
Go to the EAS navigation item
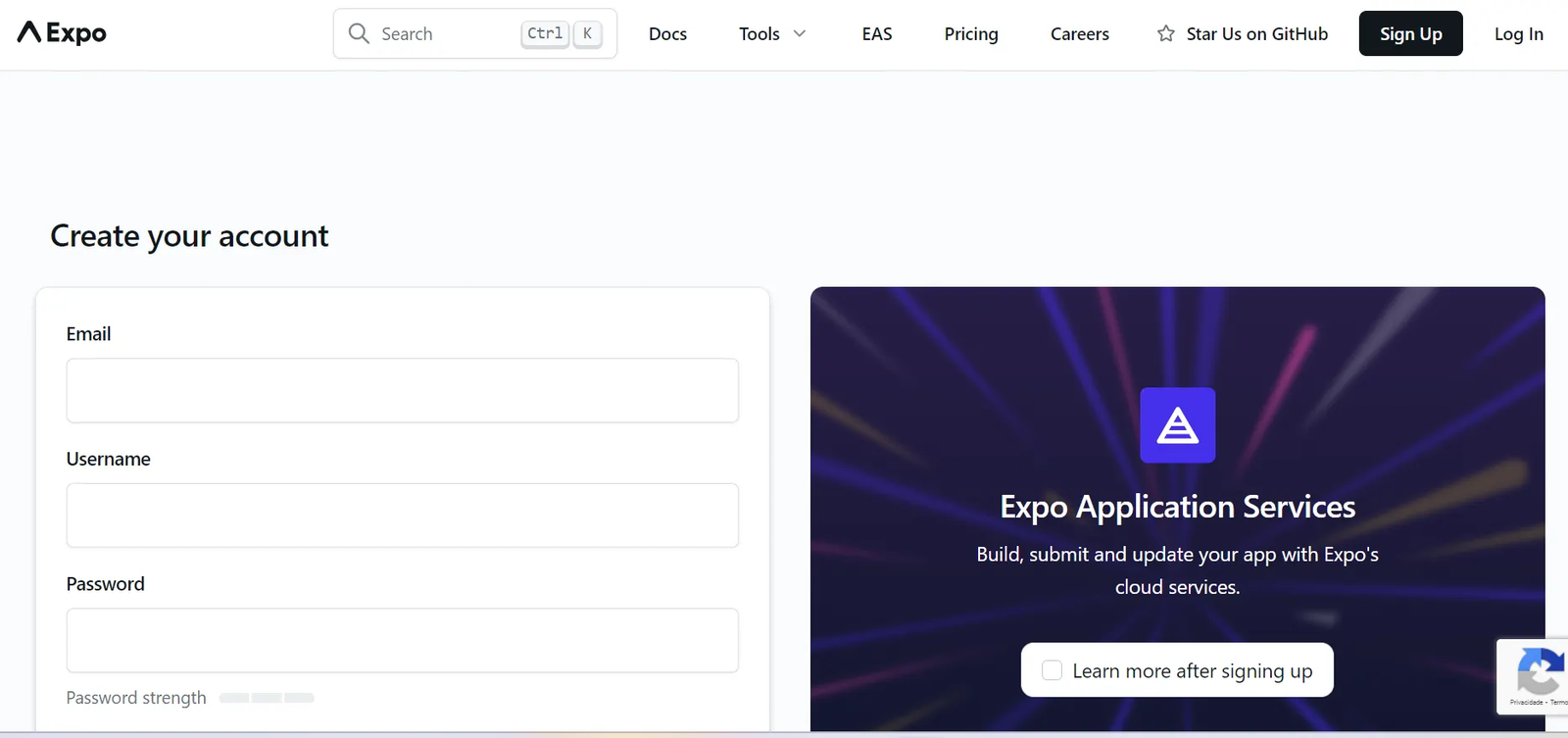pos(876,34)
